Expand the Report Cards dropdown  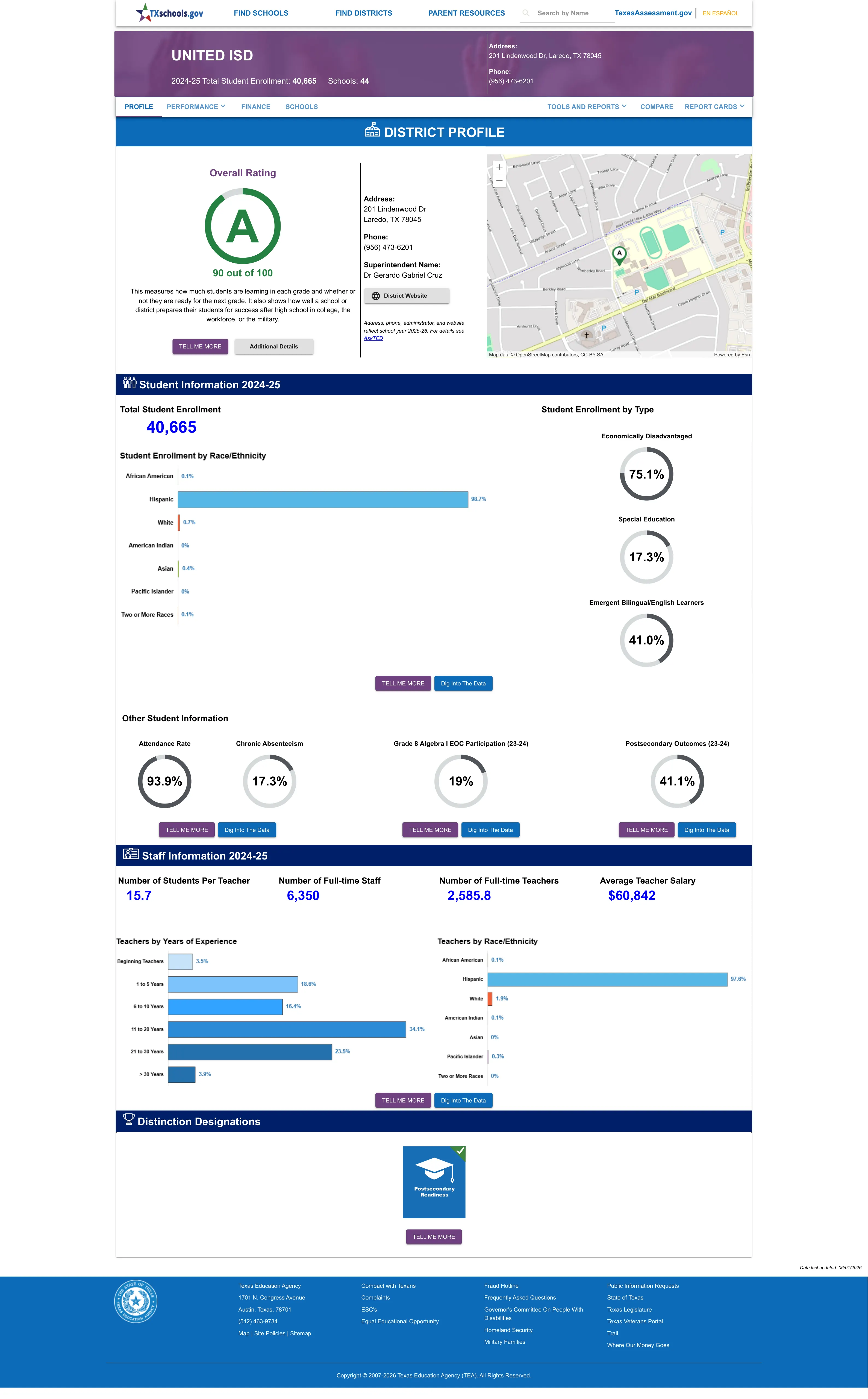coord(715,107)
